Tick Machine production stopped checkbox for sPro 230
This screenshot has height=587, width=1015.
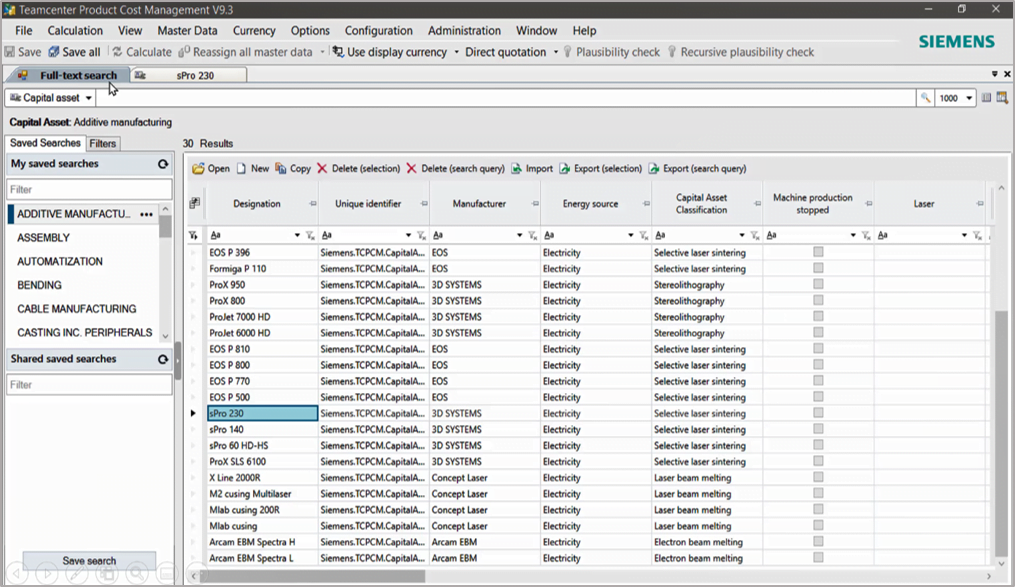pyautogui.click(x=818, y=413)
